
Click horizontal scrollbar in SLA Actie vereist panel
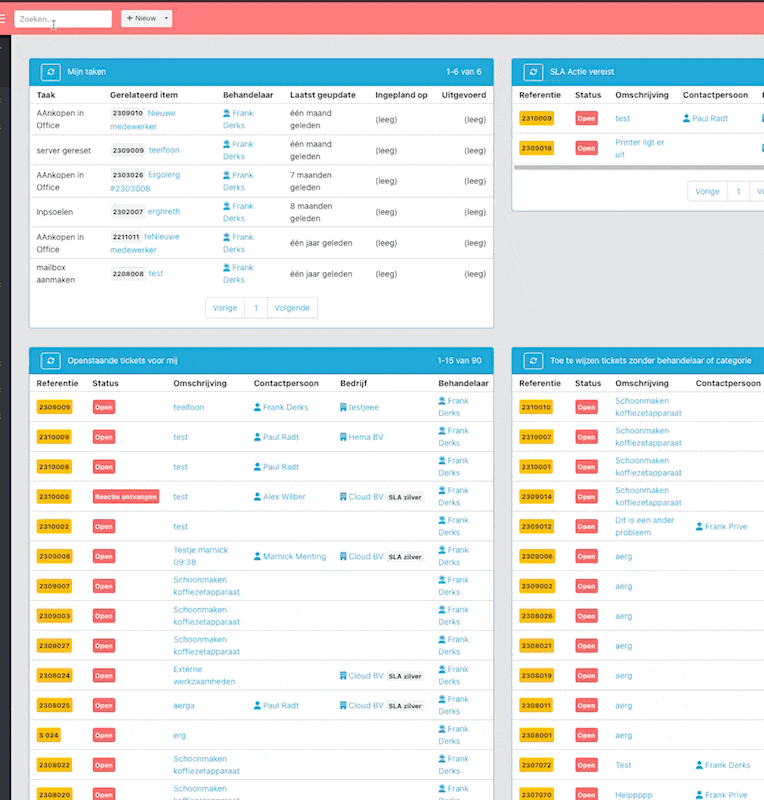pyautogui.click(x=639, y=167)
